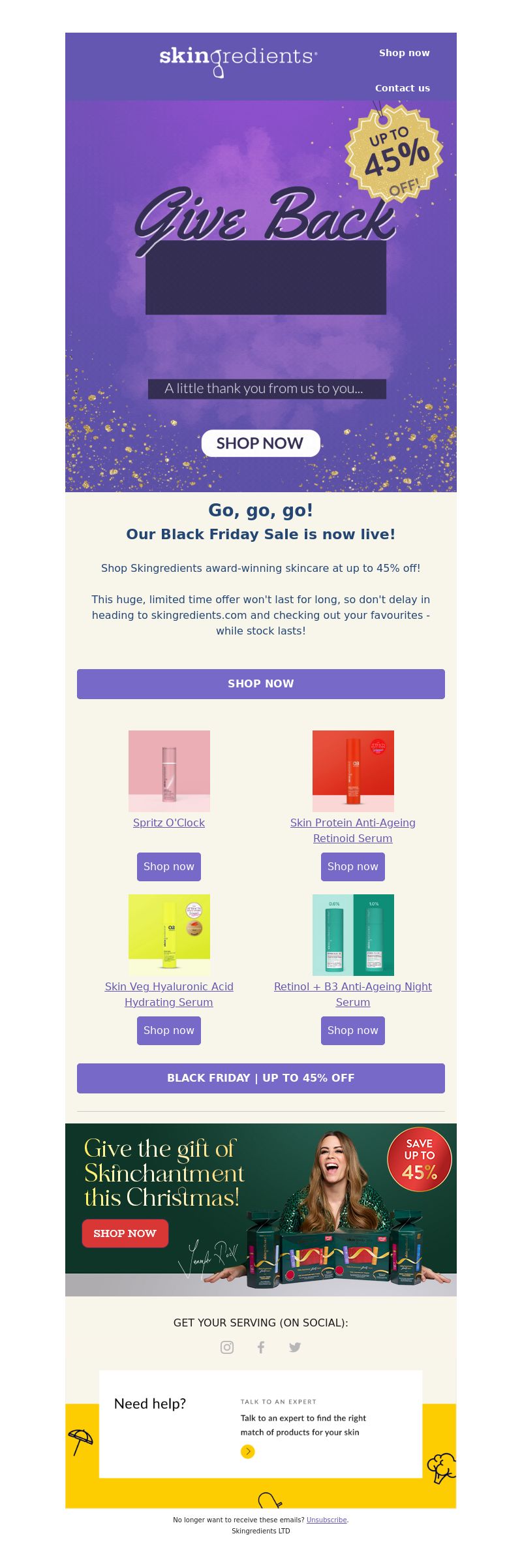Viewport: 522px width, 1568px height.
Task: Open the Facebook social icon
Action: (x=261, y=1347)
